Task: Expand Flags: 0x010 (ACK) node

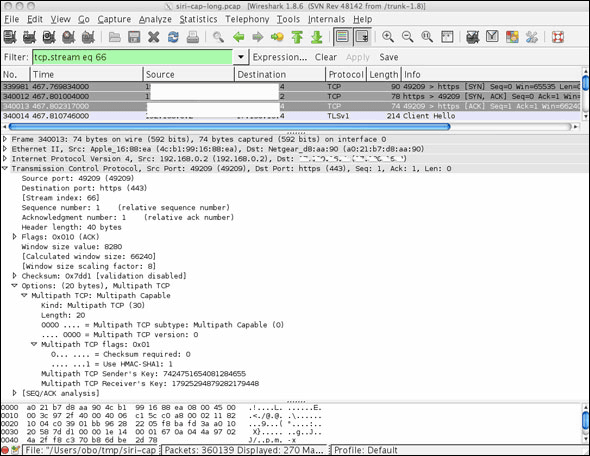Action: pos(15,237)
